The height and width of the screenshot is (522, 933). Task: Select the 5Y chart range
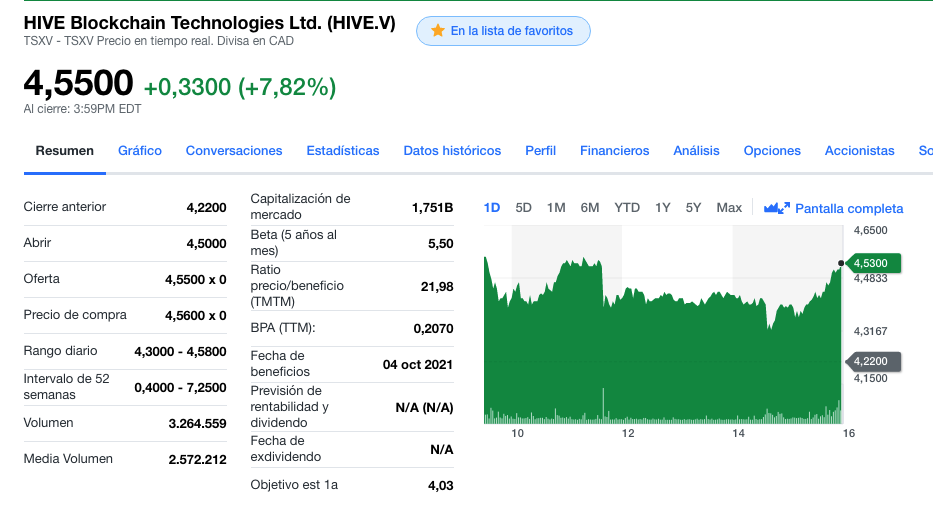pyautogui.click(x=693, y=208)
